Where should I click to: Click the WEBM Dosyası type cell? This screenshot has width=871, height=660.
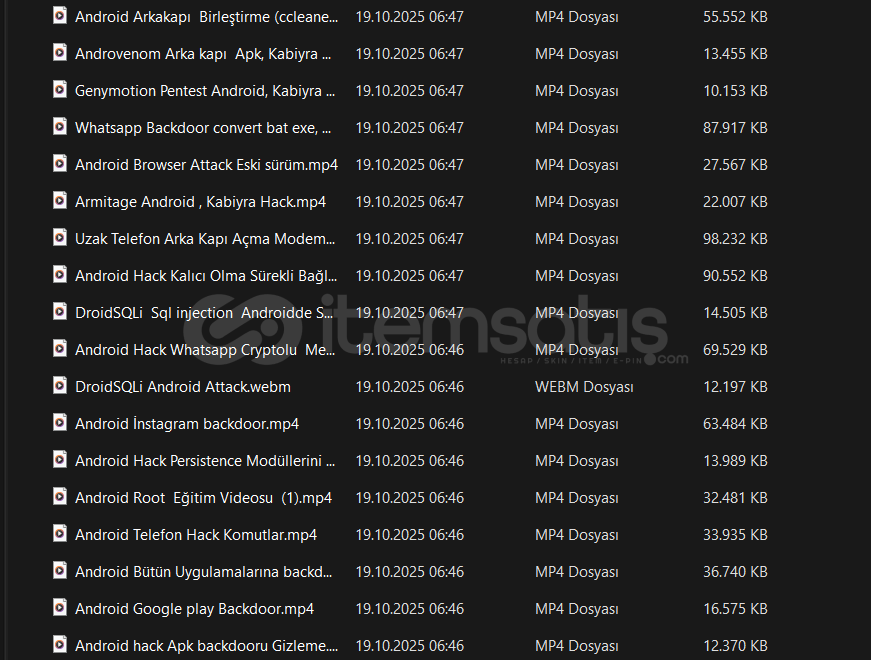[584, 387]
